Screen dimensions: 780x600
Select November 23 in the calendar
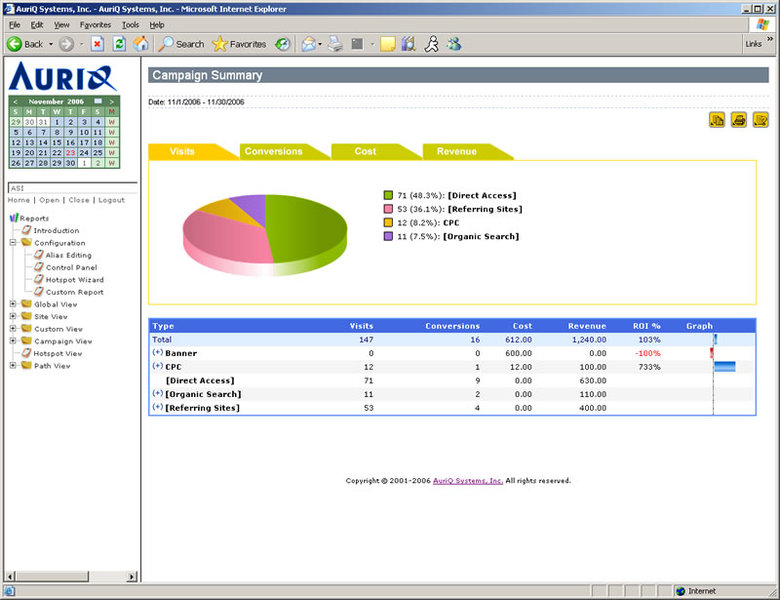pyautogui.click(x=71, y=153)
